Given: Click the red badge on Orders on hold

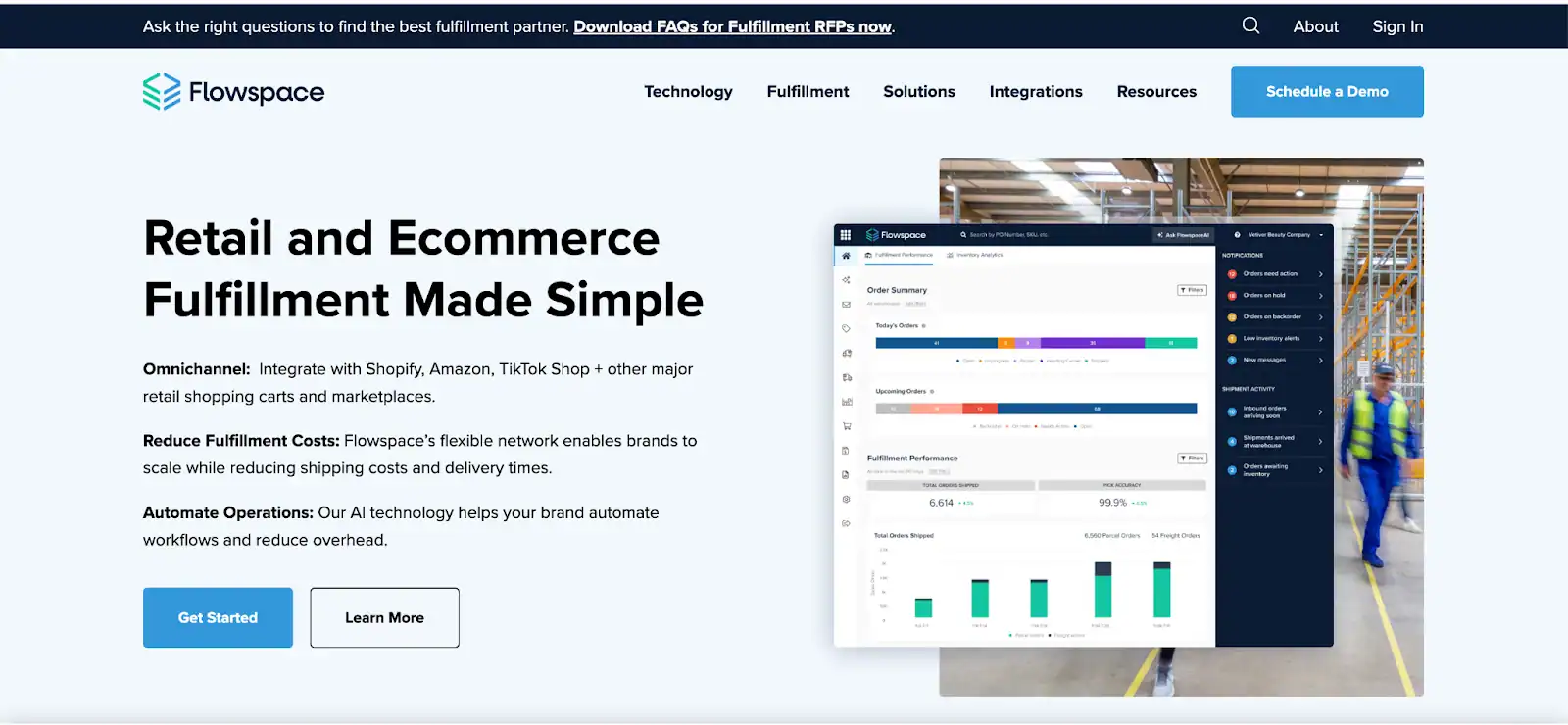Looking at the screenshot, I should (1232, 296).
